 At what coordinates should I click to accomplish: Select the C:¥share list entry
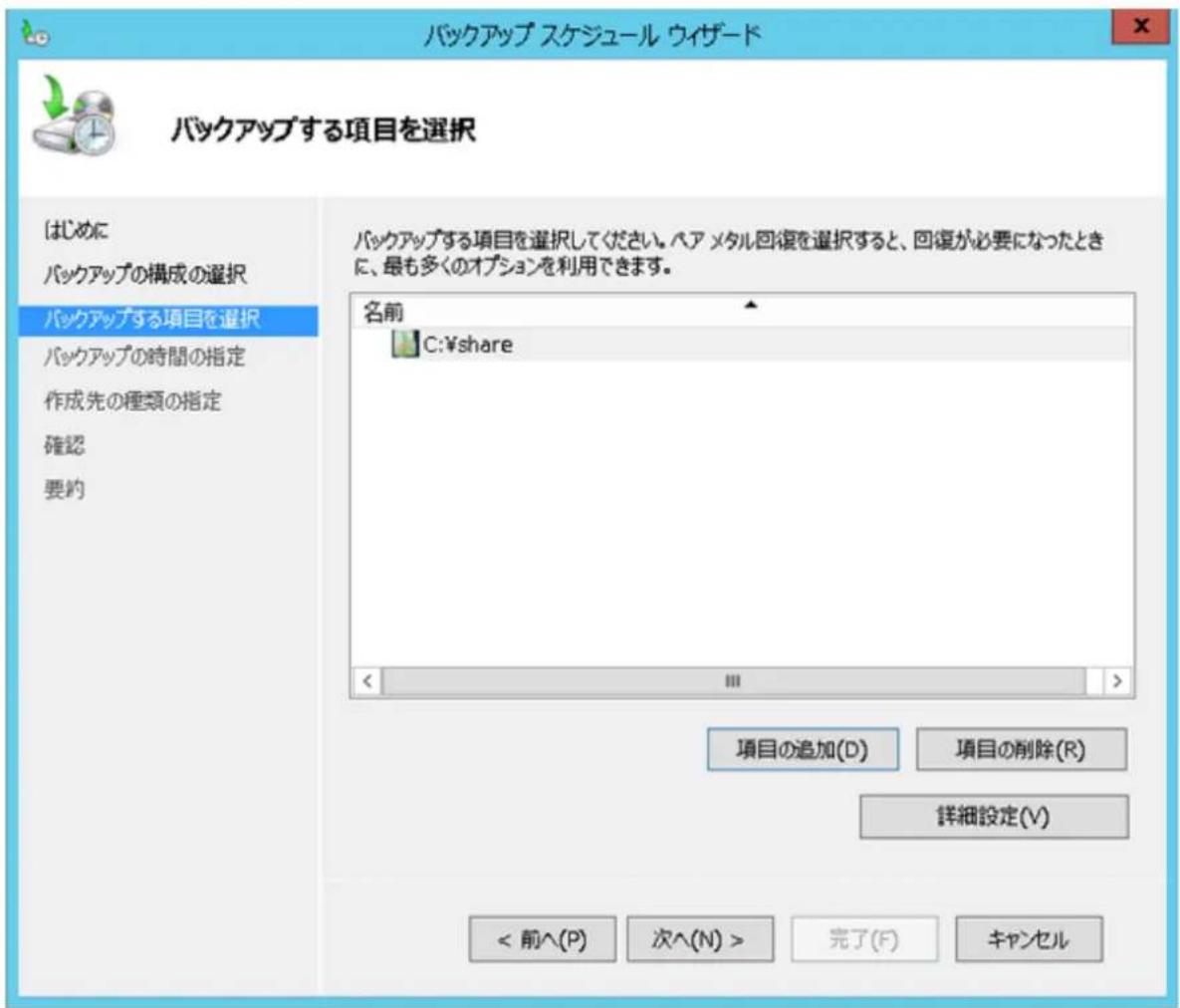(x=741, y=344)
